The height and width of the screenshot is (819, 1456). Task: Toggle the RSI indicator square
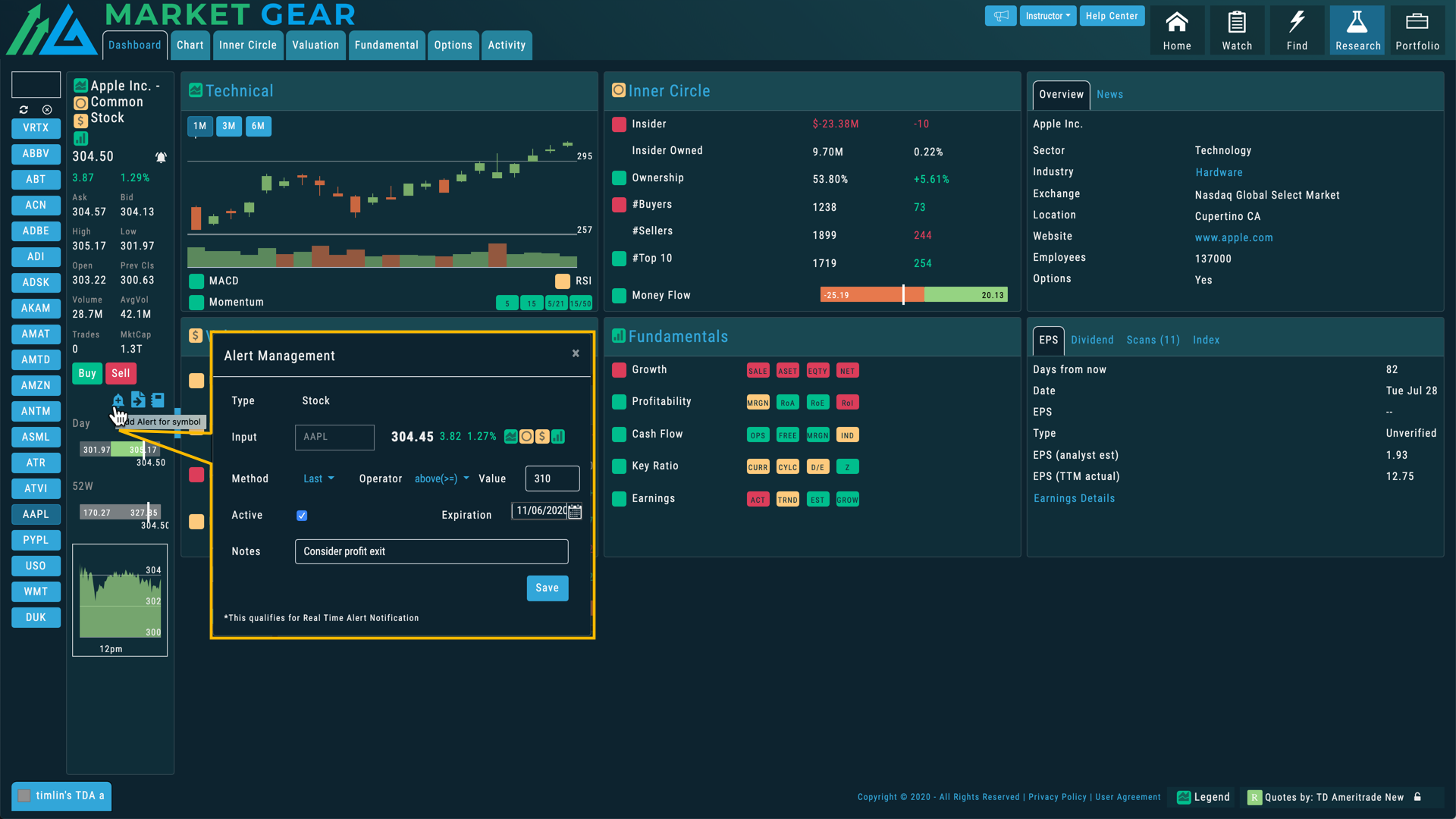point(563,281)
